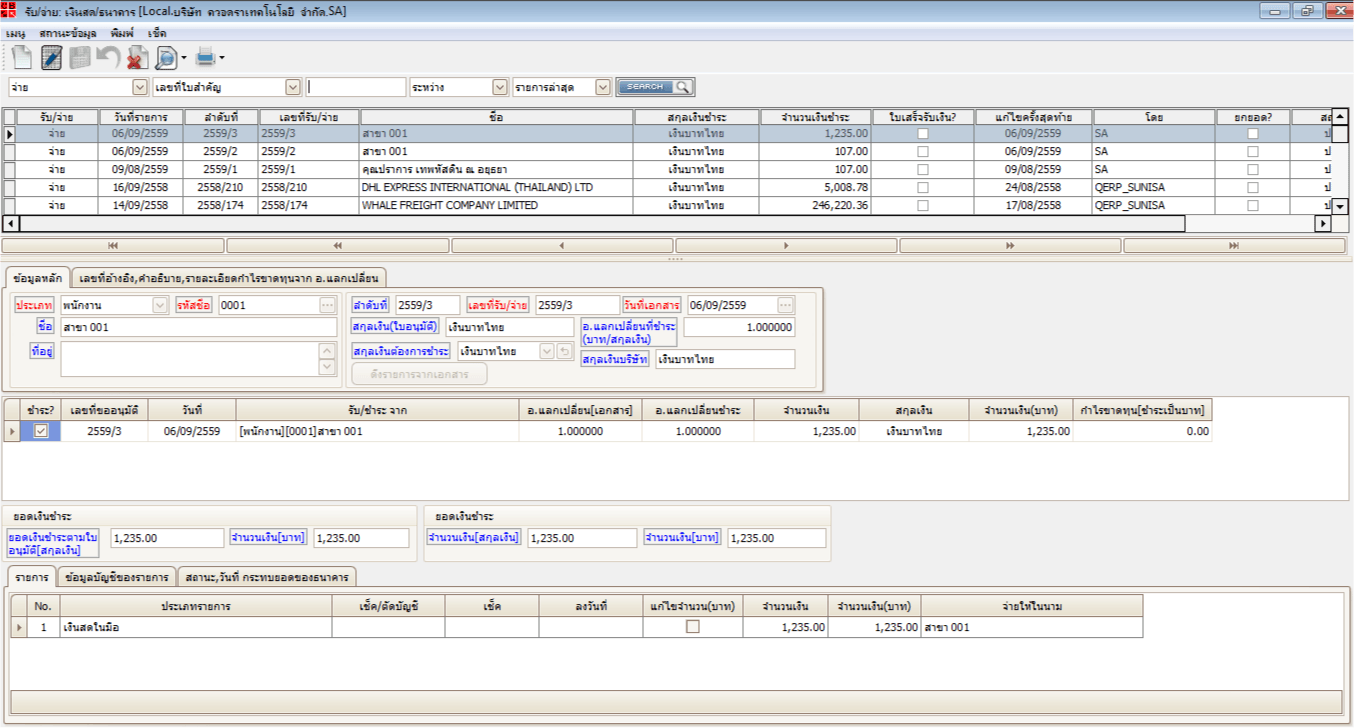Toggle แก้ไขจำนวน(บาท) checkbox in เงินสดในมือ row

(x=692, y=627)
